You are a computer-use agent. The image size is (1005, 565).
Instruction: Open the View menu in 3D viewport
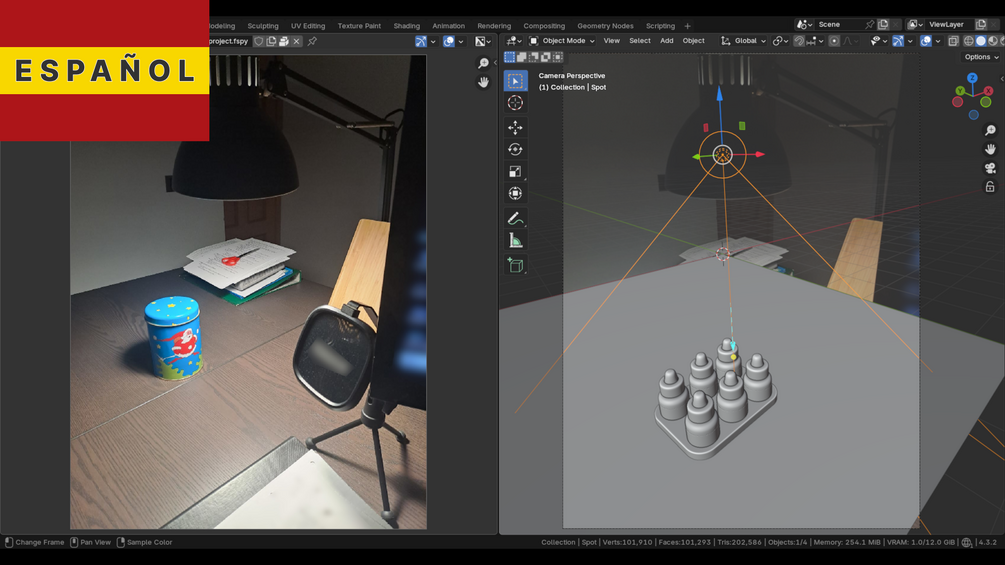pos(611,41)
